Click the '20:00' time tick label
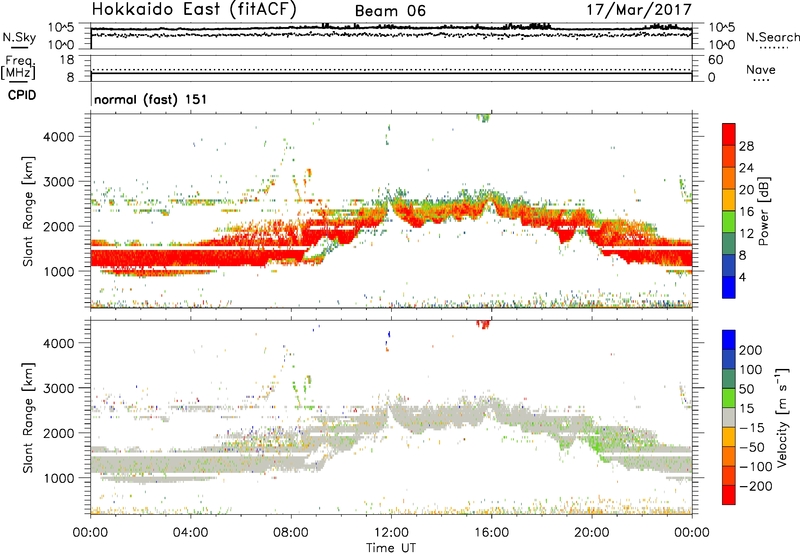The width and height of the screenshot is (800, 554). [x=591, y=533]
